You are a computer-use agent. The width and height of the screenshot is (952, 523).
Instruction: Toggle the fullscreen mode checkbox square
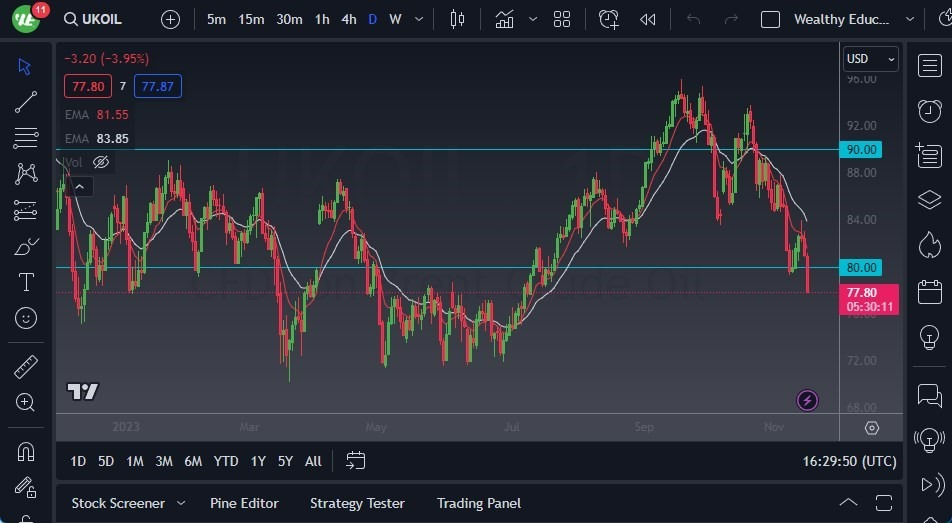point(770,19)
